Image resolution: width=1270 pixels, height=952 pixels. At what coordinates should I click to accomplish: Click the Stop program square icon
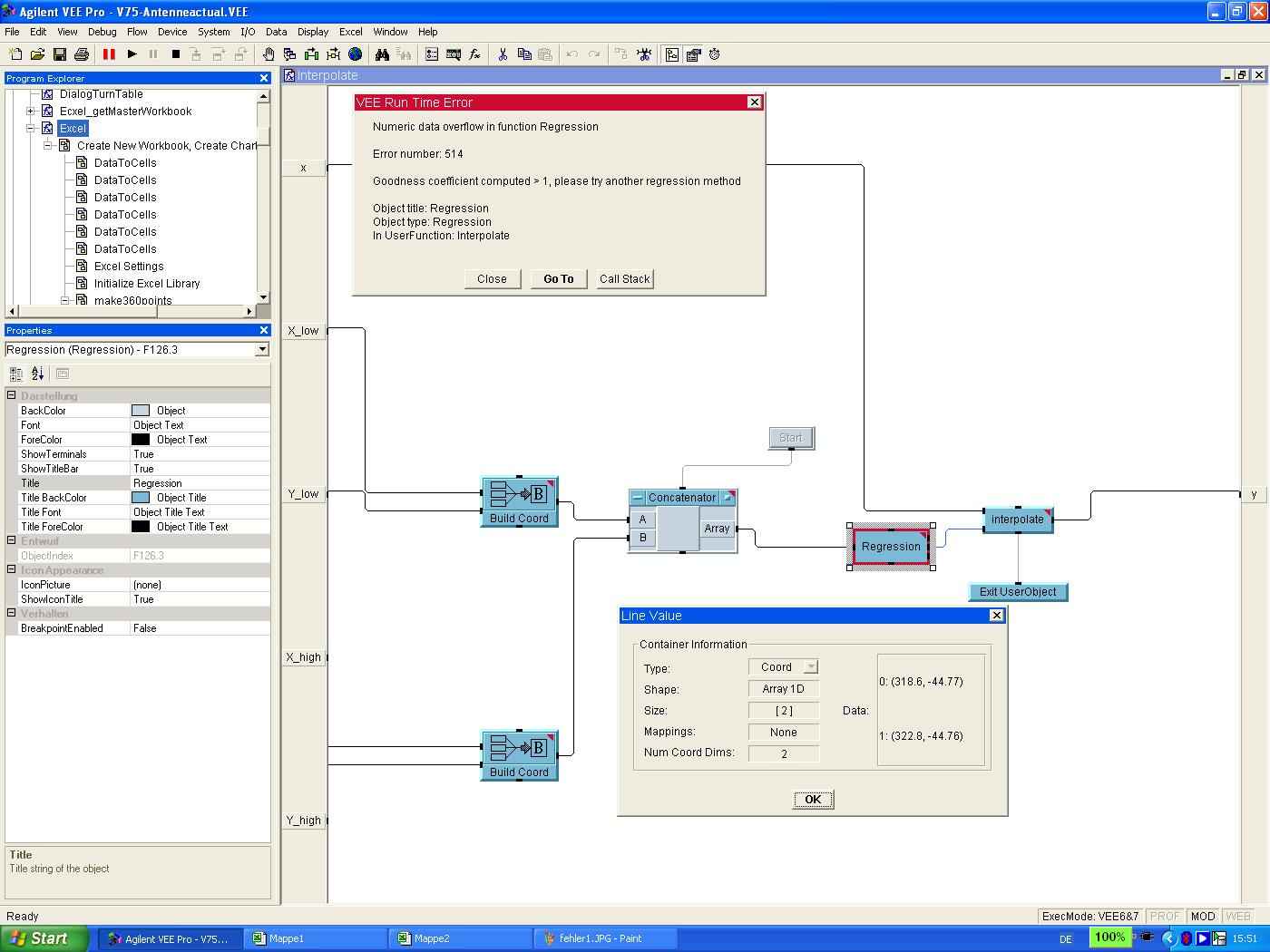(x=176, y=54)
